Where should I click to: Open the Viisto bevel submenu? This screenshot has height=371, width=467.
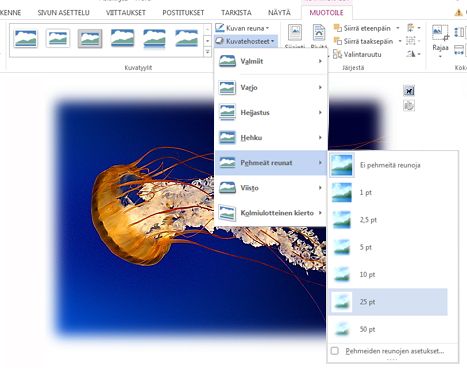tap(271, 188)
